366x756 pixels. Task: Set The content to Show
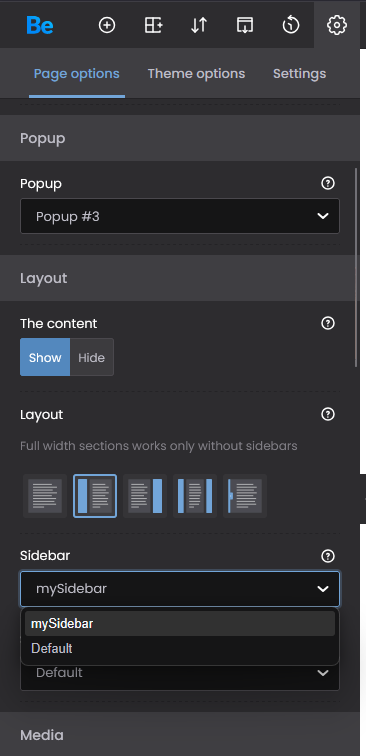[45, 357]
